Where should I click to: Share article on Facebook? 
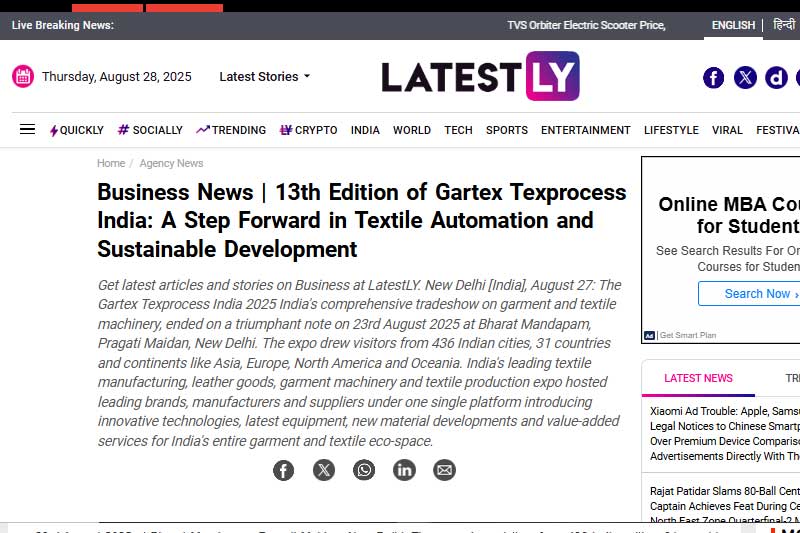point(283,470)
